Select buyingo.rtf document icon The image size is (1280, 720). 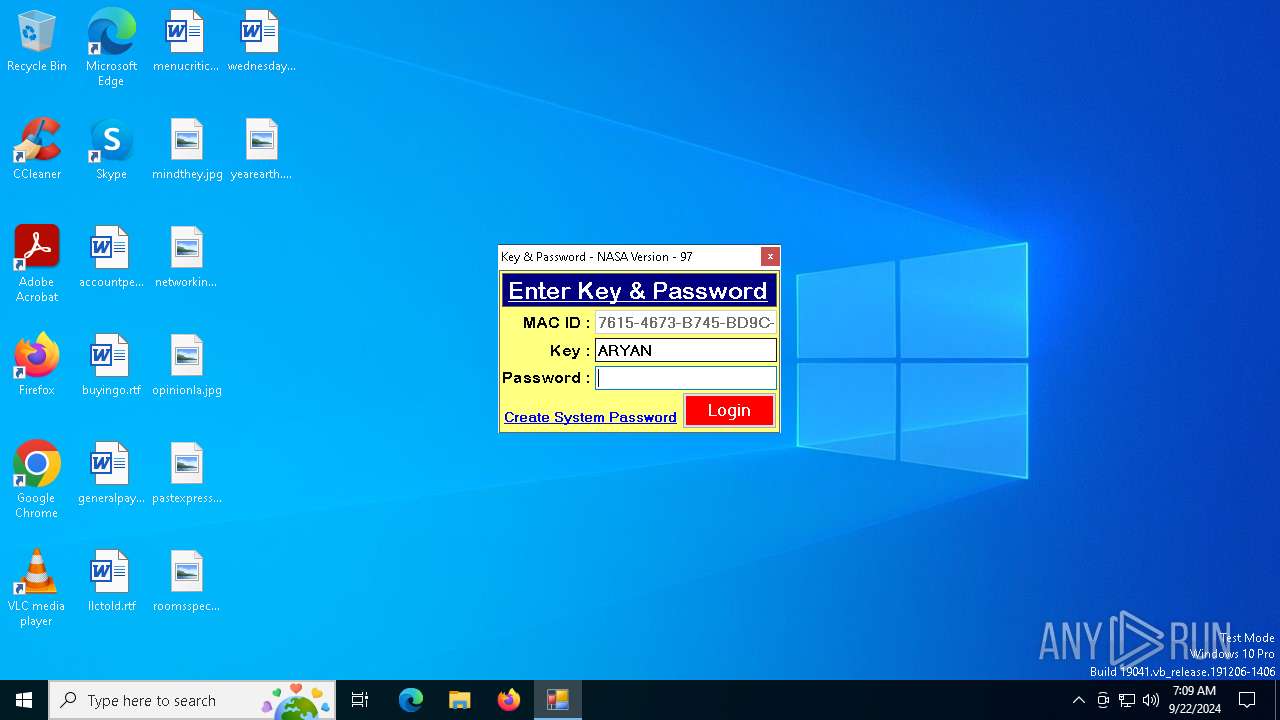coord(111,366)
